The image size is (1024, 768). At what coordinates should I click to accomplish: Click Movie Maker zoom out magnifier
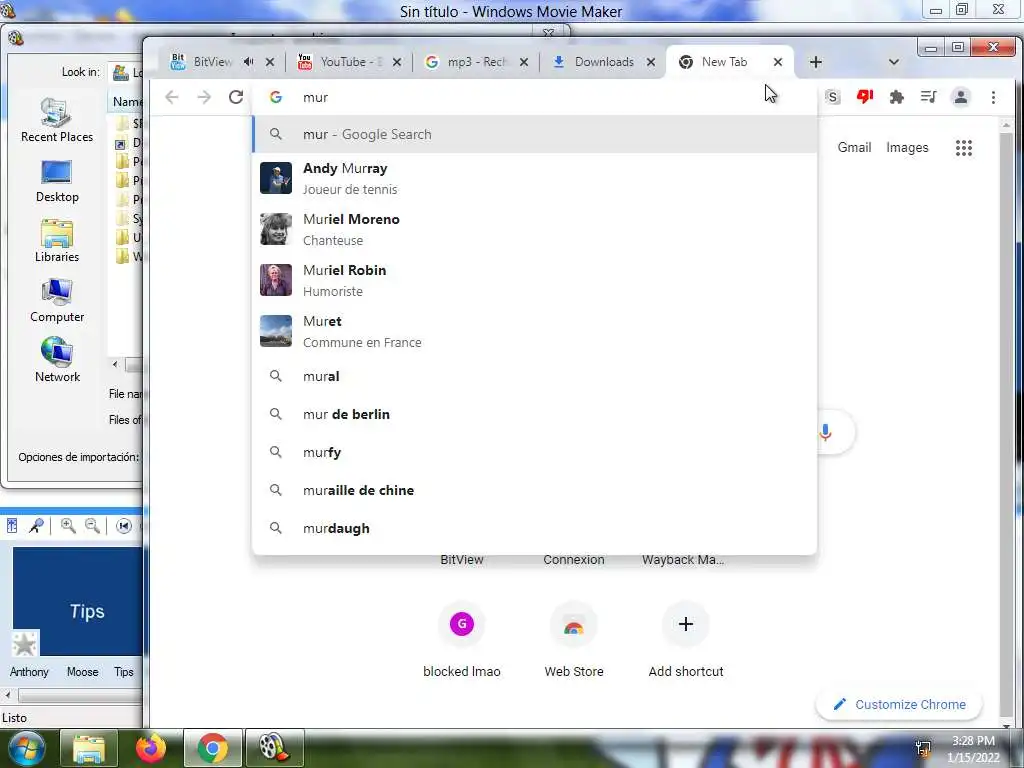(x=93, y=526)
